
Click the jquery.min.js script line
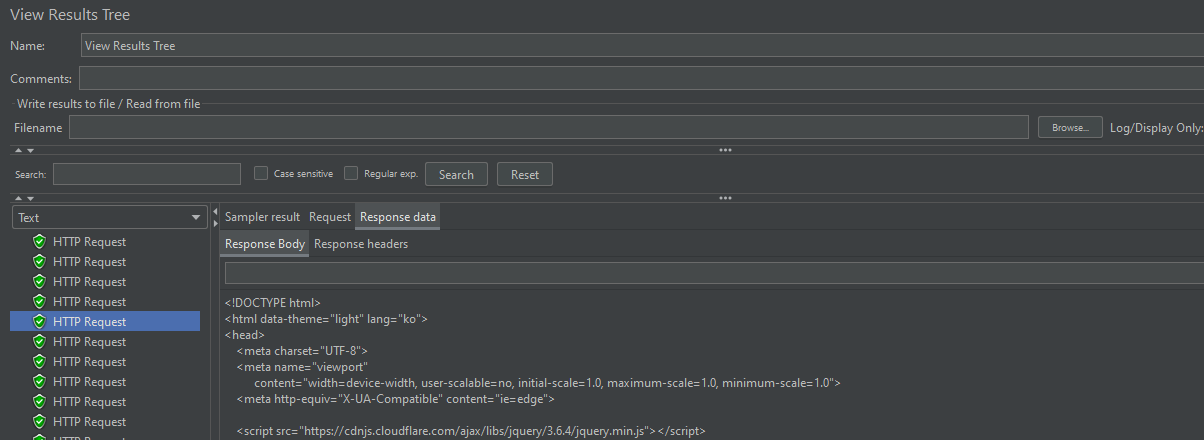pos(471,431)
